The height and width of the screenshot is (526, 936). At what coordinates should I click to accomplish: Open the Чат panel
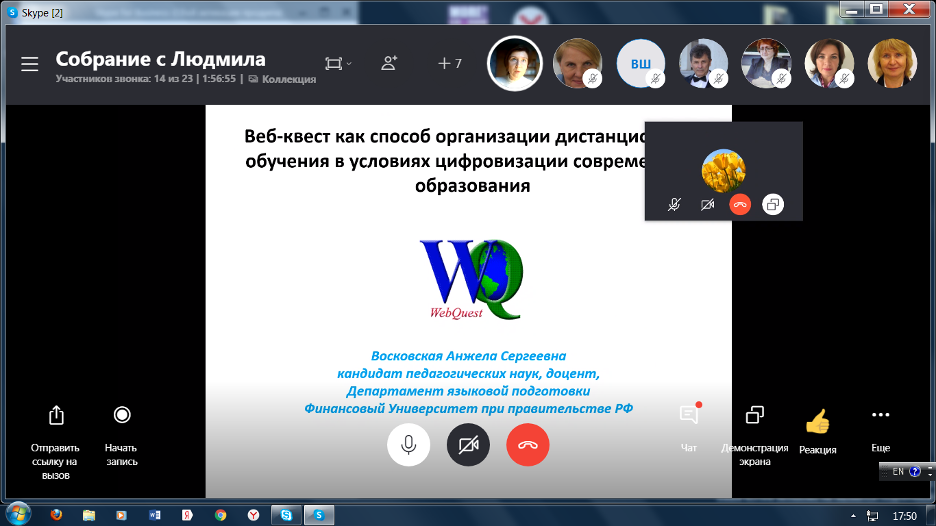click(x=689, y=415)
